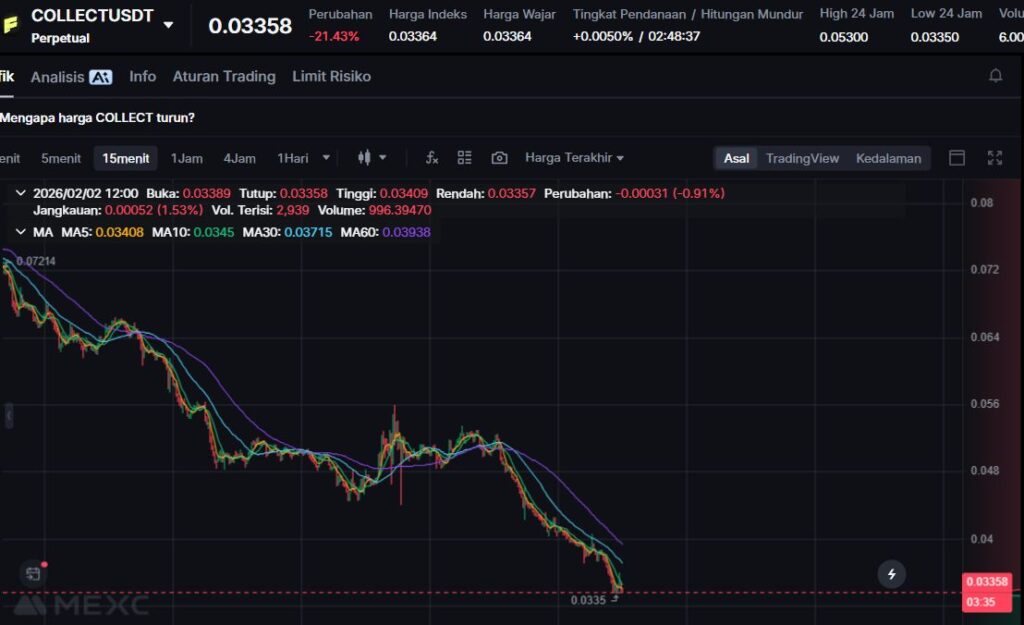Click the chart layout window icon
This screenshot has width=1024, height=625.
[957, 158]
